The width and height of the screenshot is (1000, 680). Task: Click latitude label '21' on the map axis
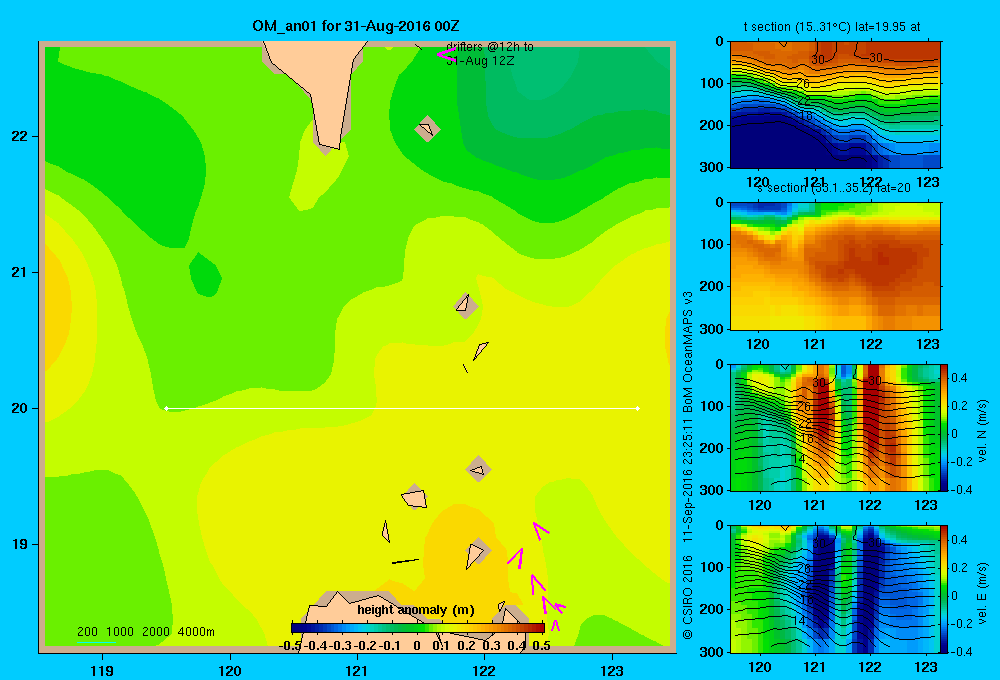click(20, 272)
